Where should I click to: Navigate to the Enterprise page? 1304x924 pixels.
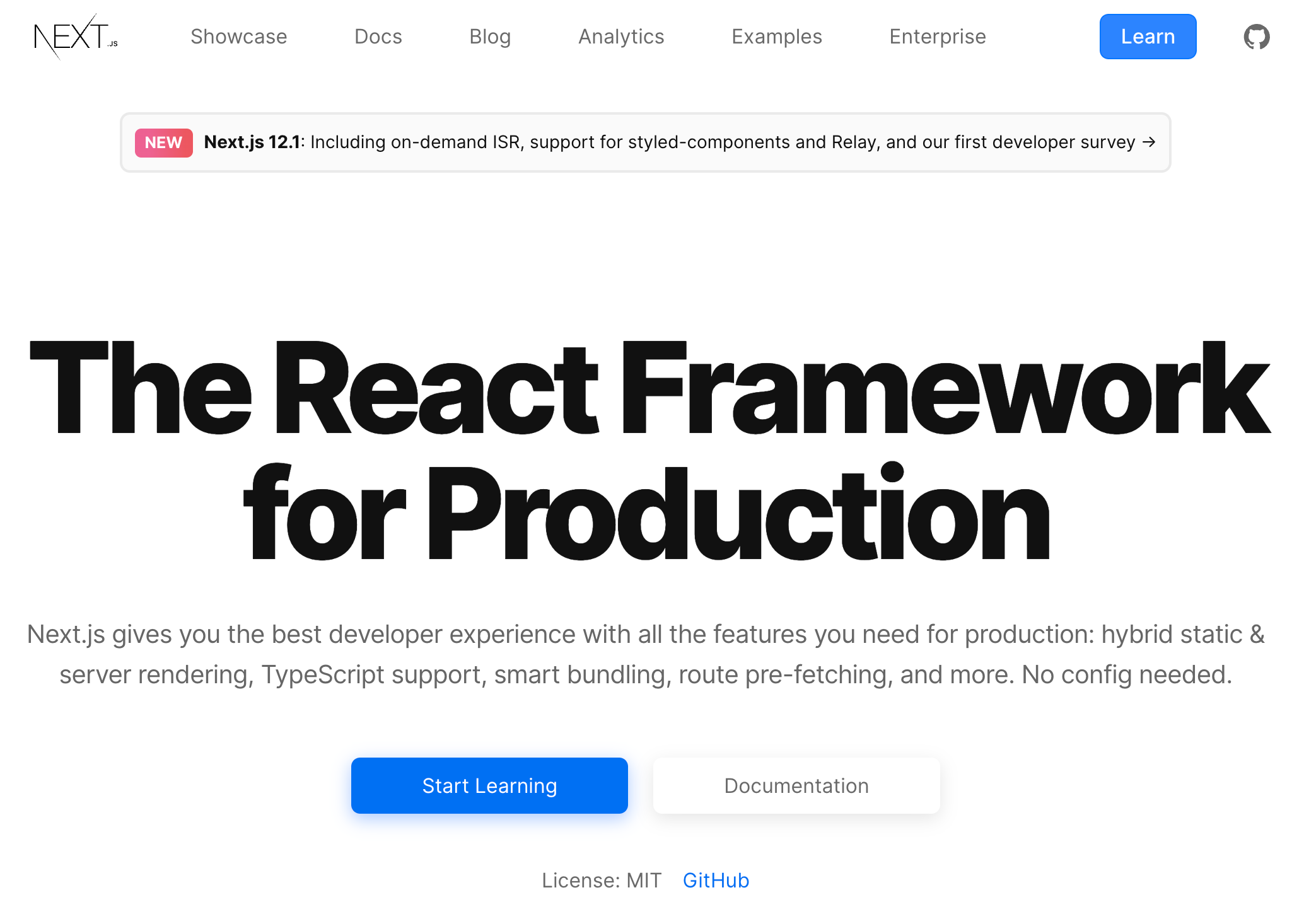(x=937, y=37)
